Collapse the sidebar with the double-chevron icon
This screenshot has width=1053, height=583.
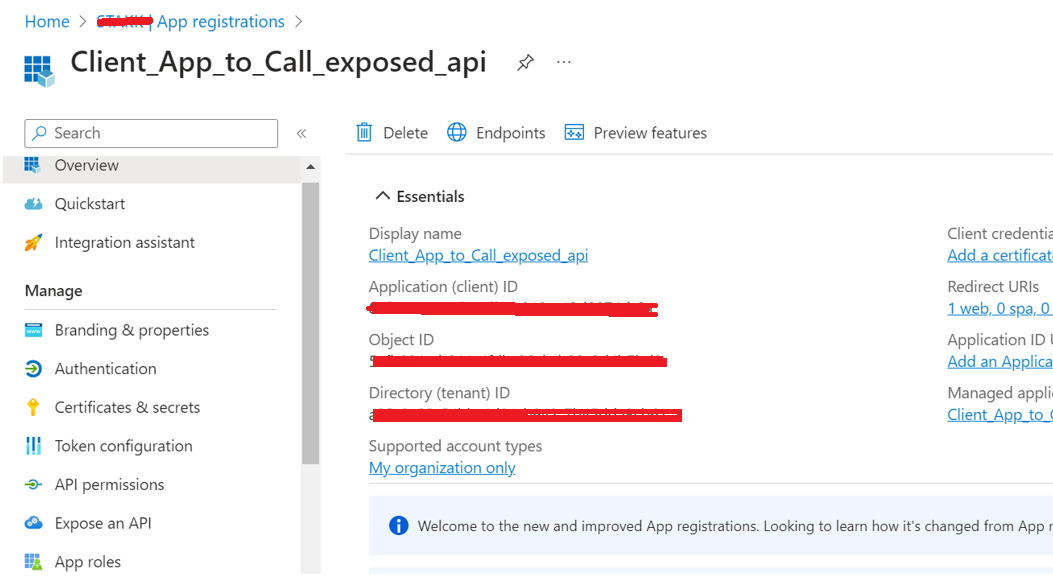(x=302, y=133)
